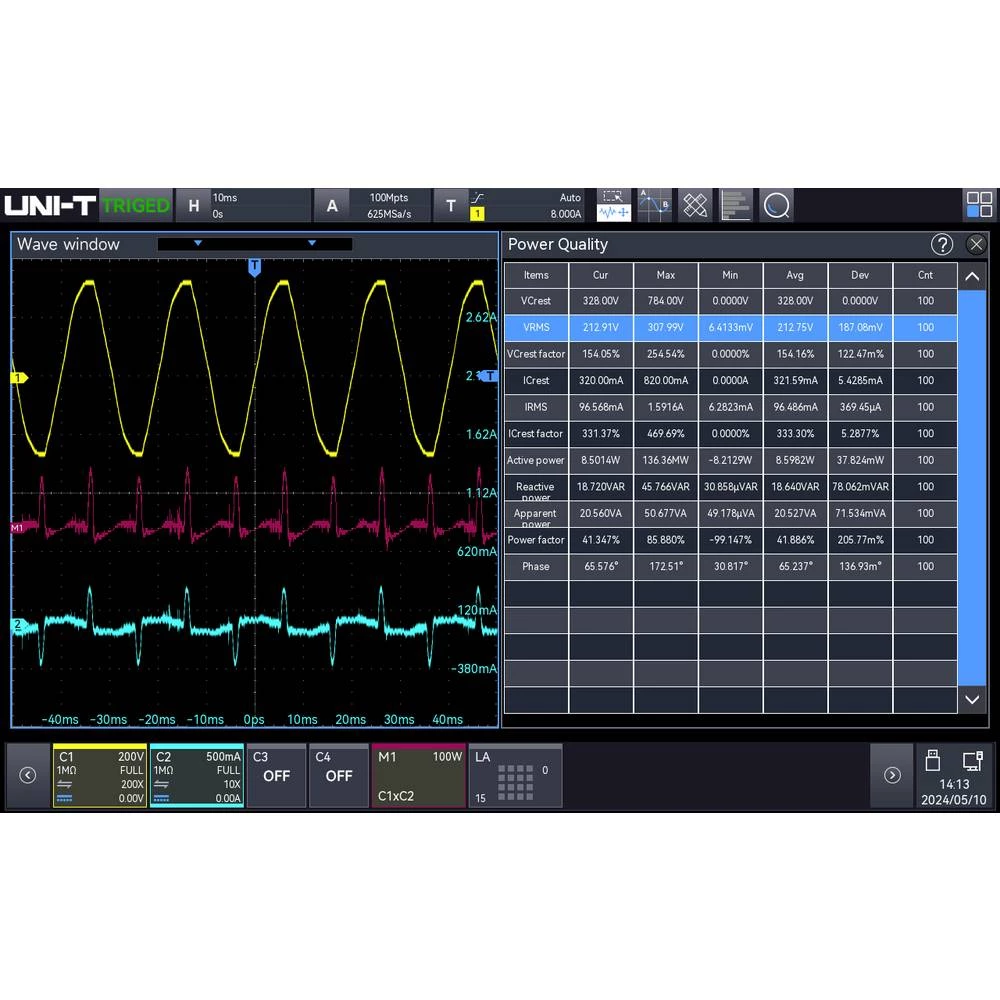Open the cursor A-B measurement tool
Viewport: 1000px width, 1000px height.
(654, 205)
